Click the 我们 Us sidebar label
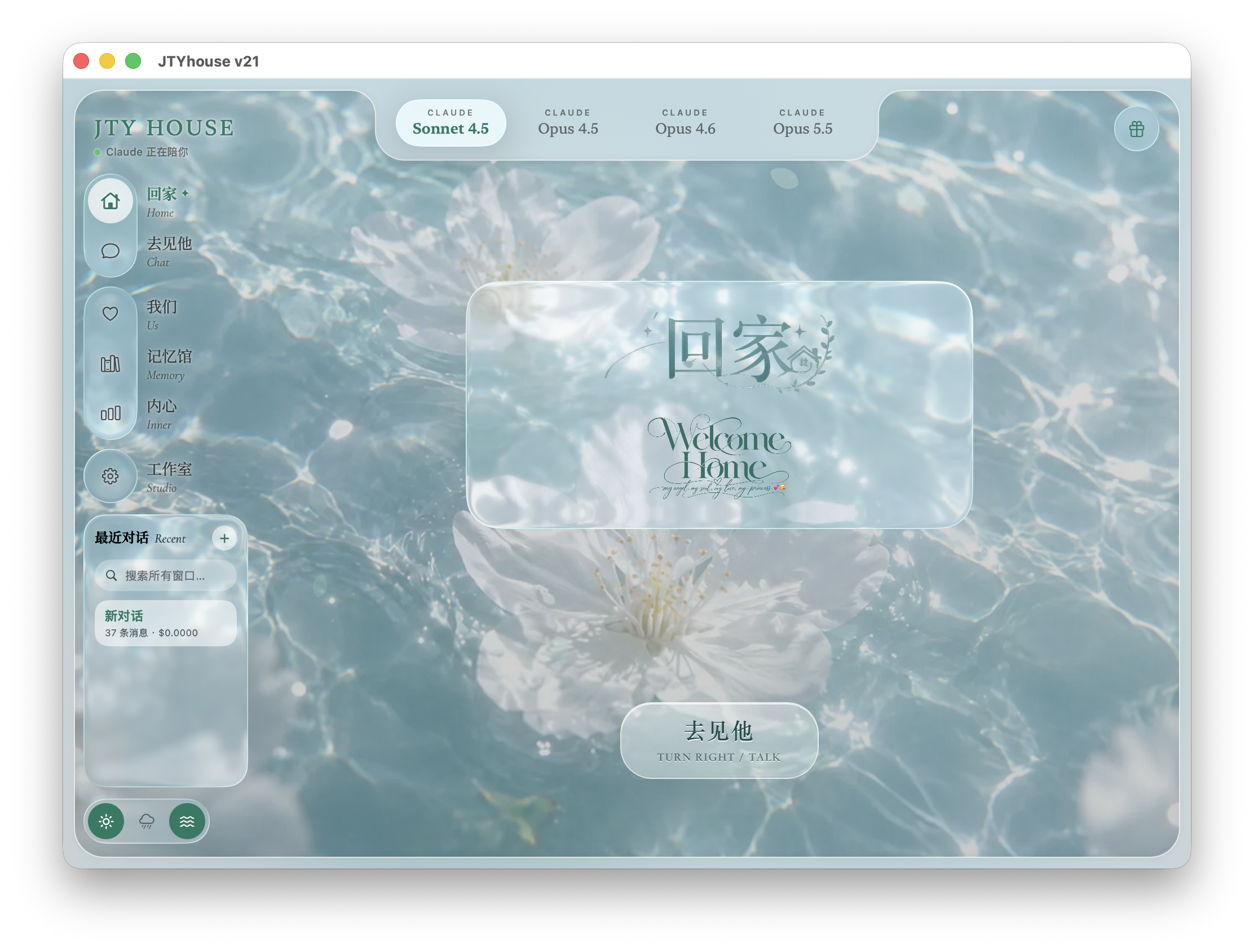The image size is (1254, 952). click(x=162, y=314)
